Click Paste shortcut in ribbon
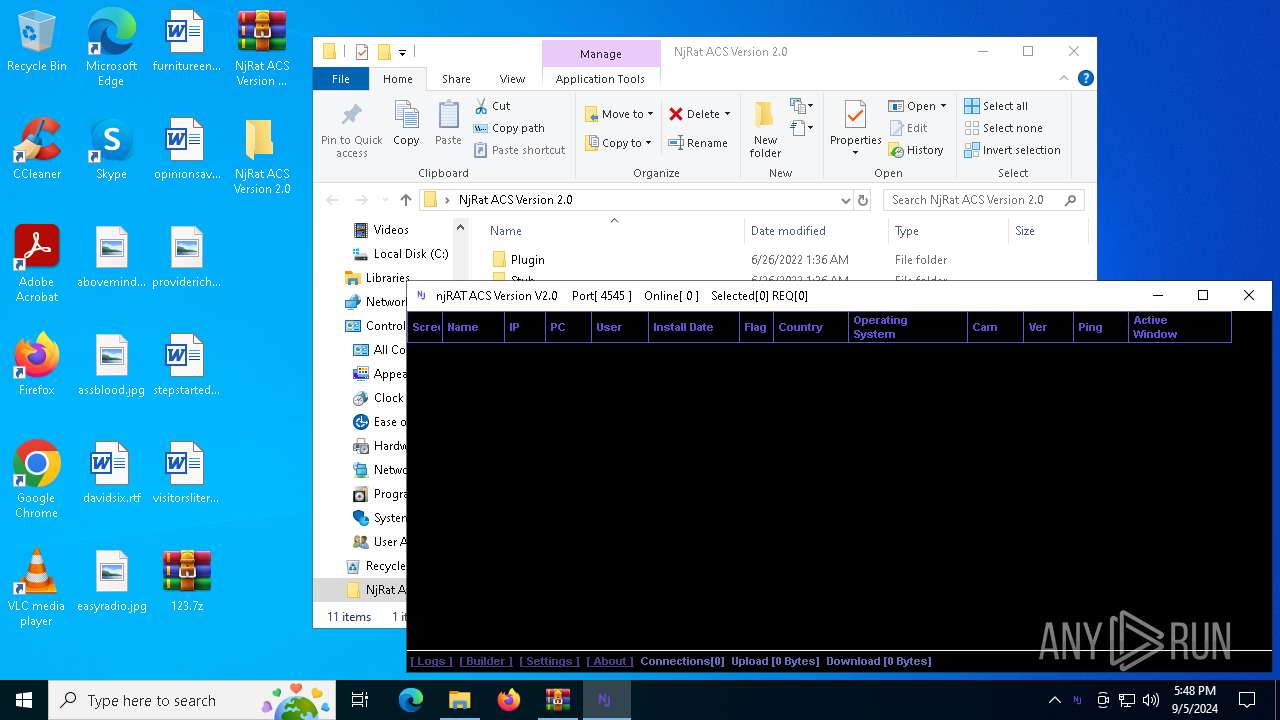1280x720 pixels. [519, 150]
